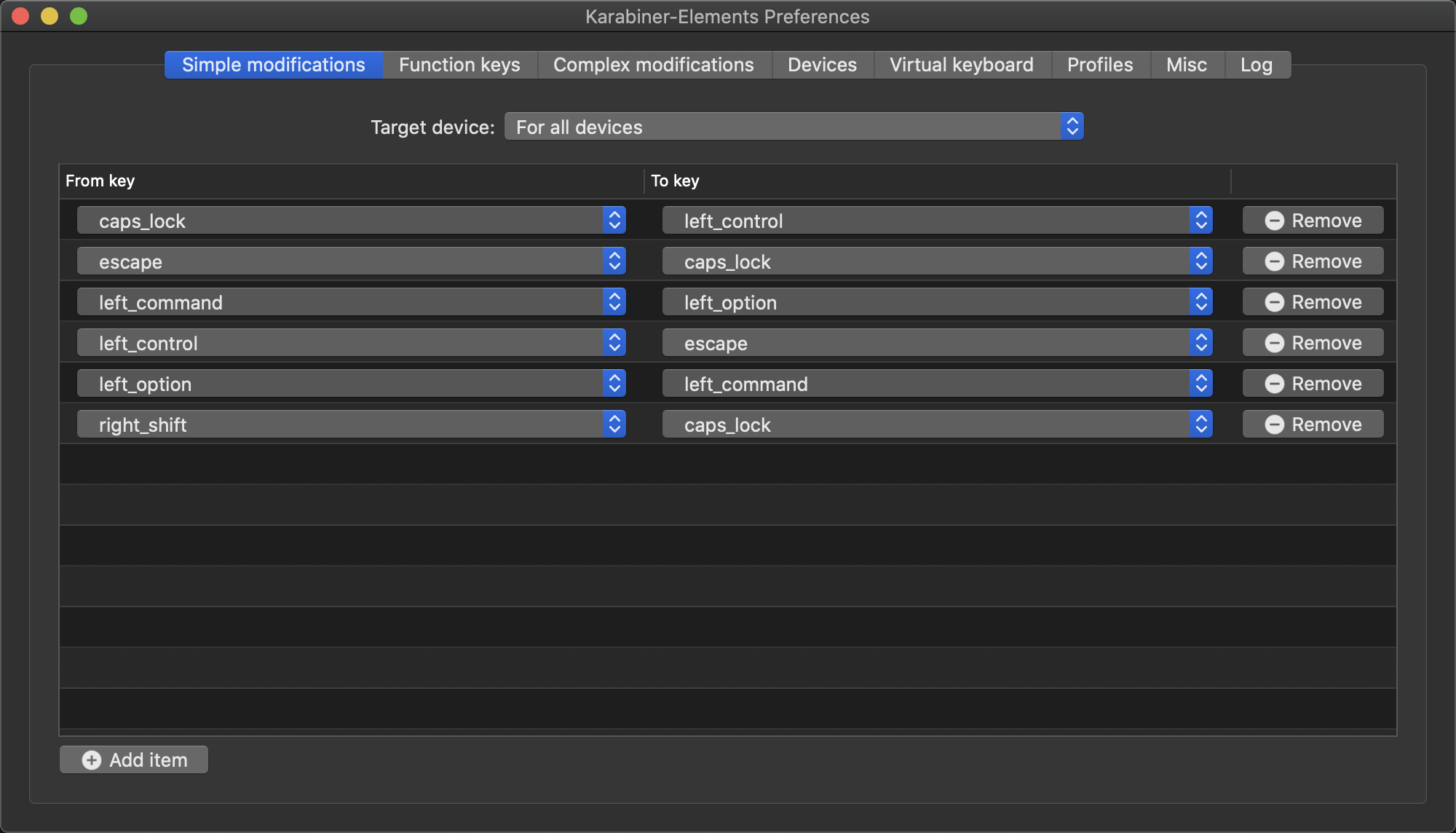Remove the left_command to left_option mapping
The image size is (1456, 833).
point(1313,302)
